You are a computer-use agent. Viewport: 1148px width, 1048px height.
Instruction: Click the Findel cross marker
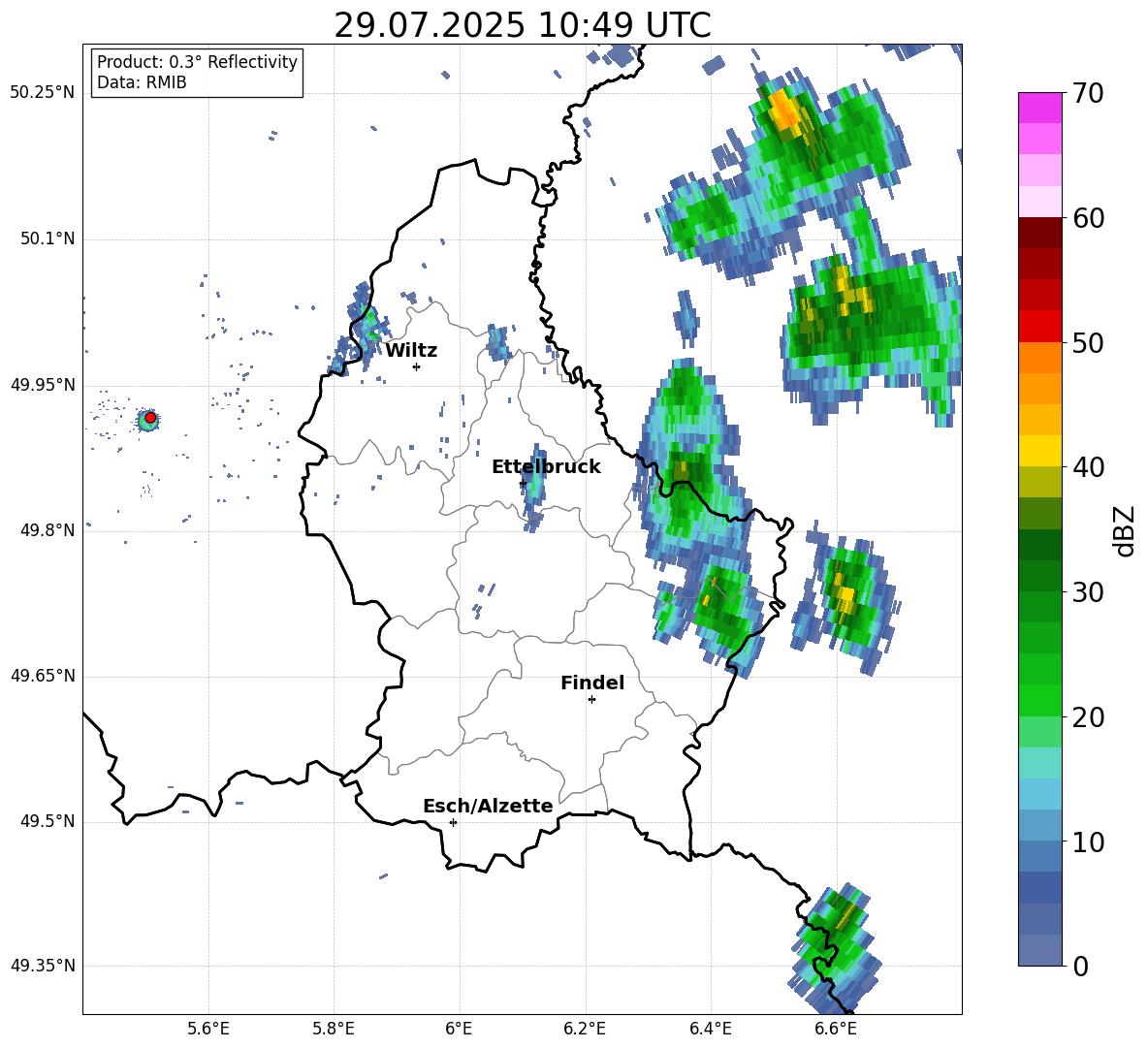pos(591,700)
